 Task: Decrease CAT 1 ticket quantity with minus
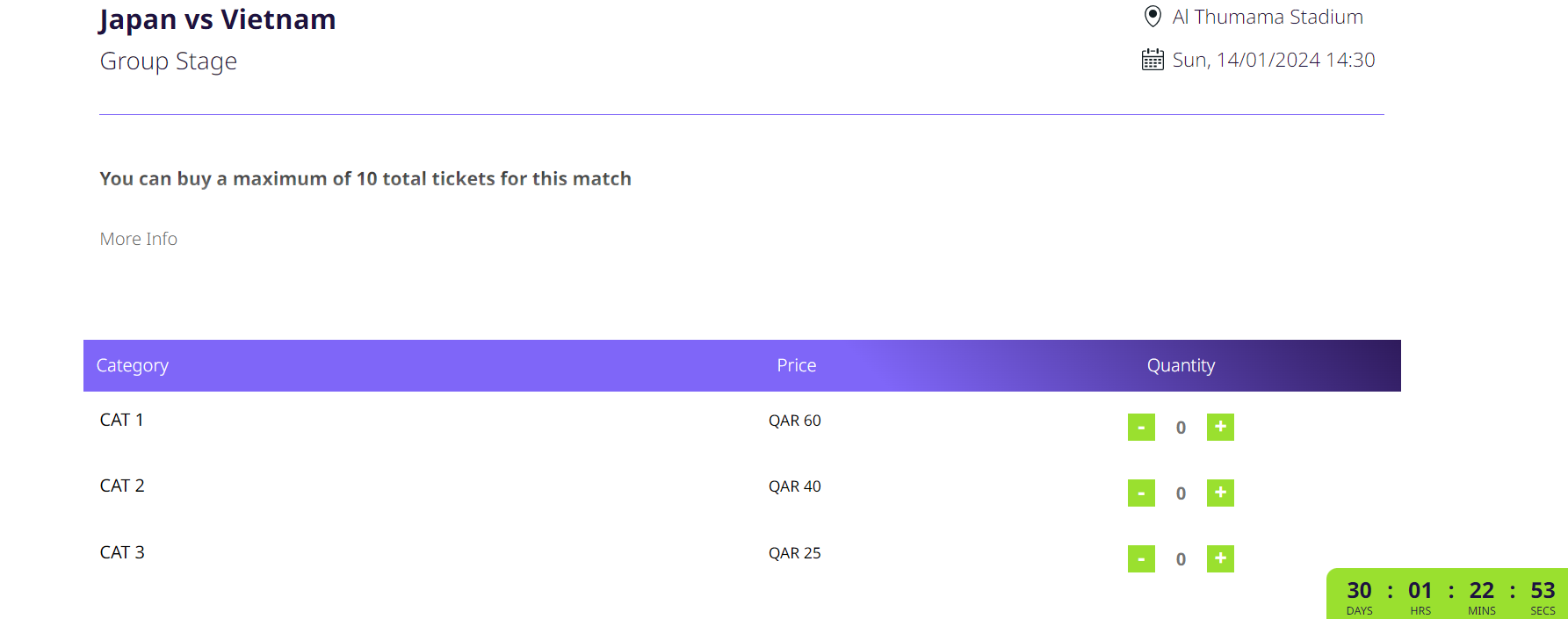(x=1141, y=427)
